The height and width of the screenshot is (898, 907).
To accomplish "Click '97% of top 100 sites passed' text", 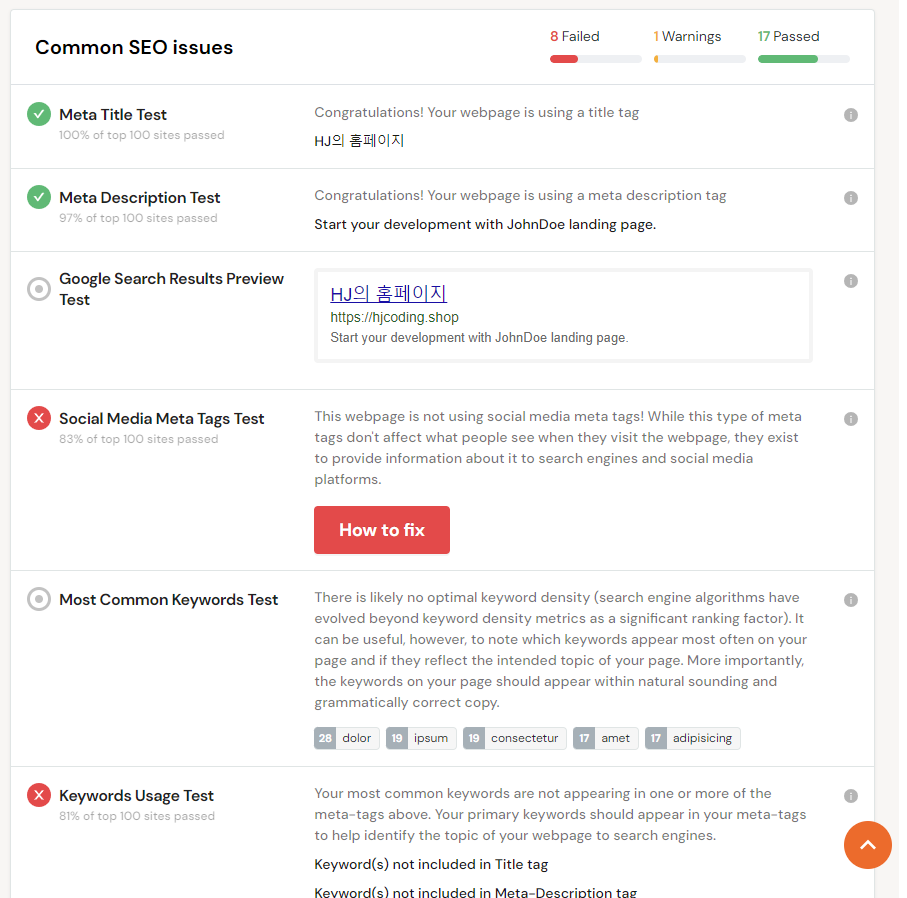I will [x=138, y=218].
